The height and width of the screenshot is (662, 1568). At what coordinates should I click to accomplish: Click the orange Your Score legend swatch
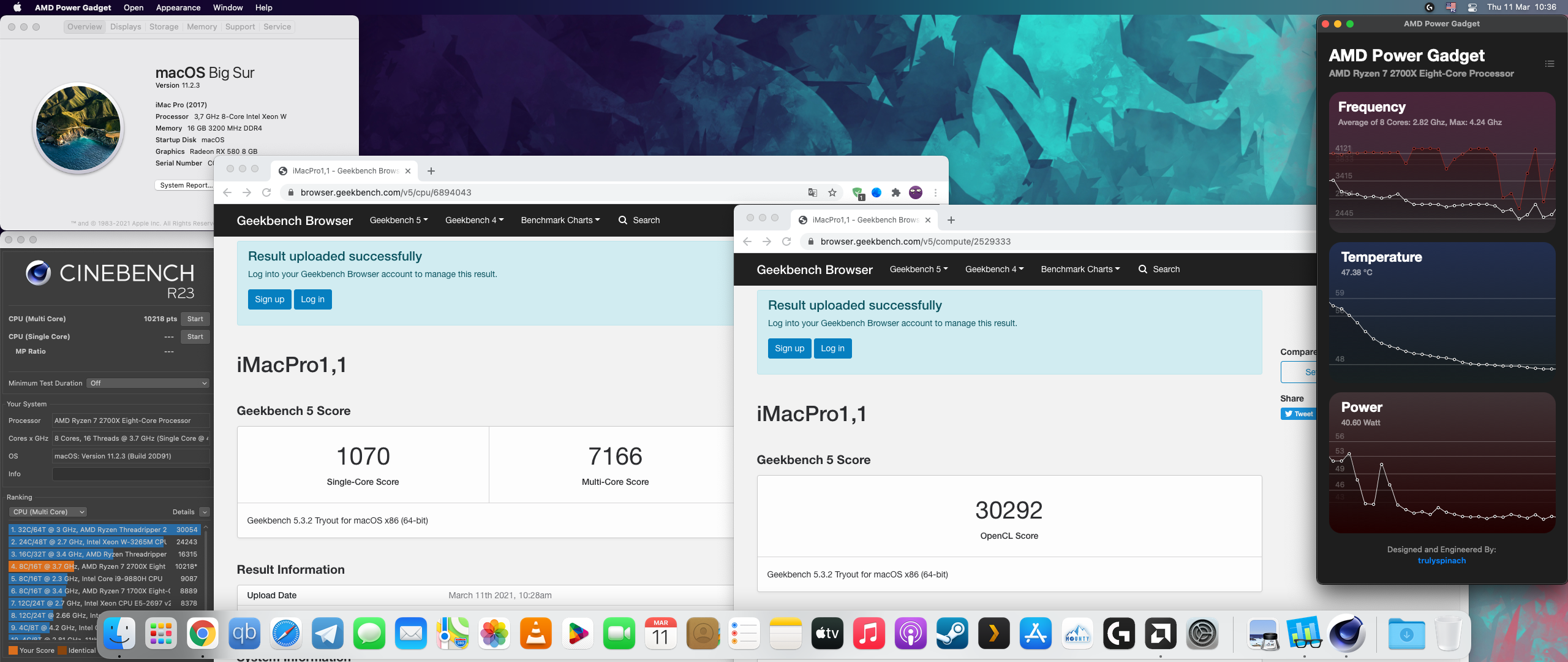13,650
